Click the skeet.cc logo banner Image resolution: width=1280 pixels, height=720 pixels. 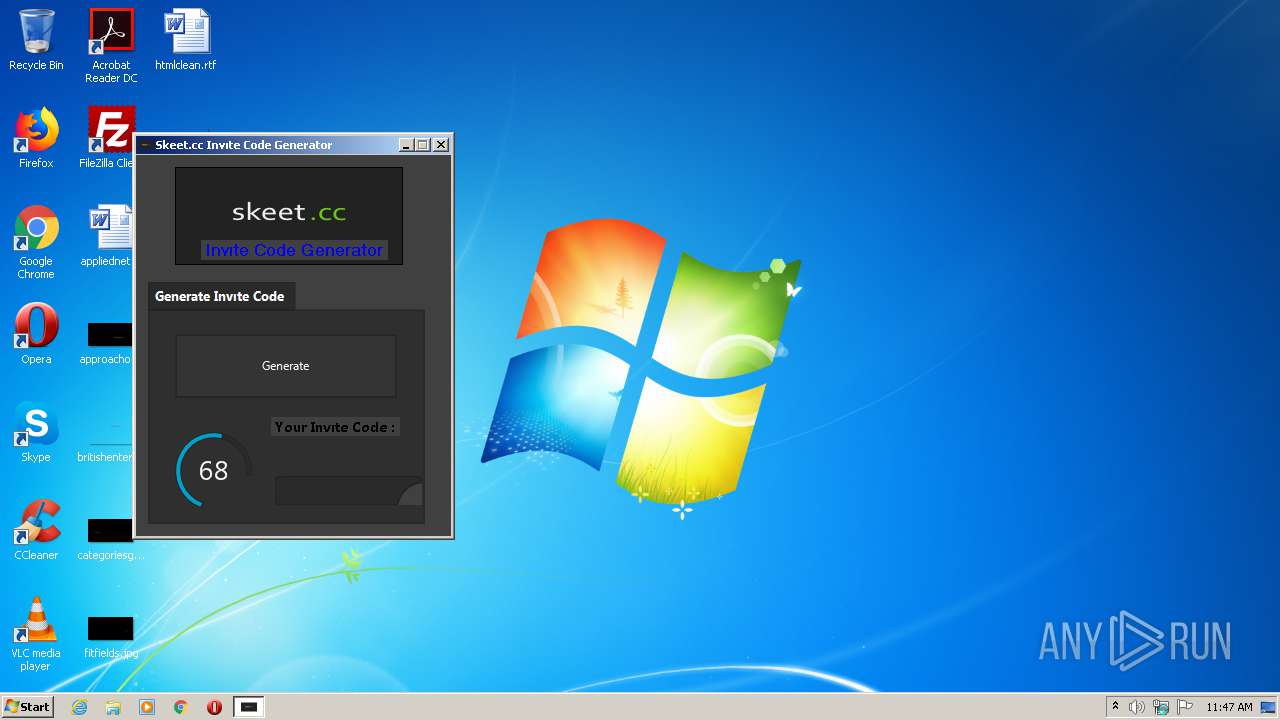click(x=289, y=216)
